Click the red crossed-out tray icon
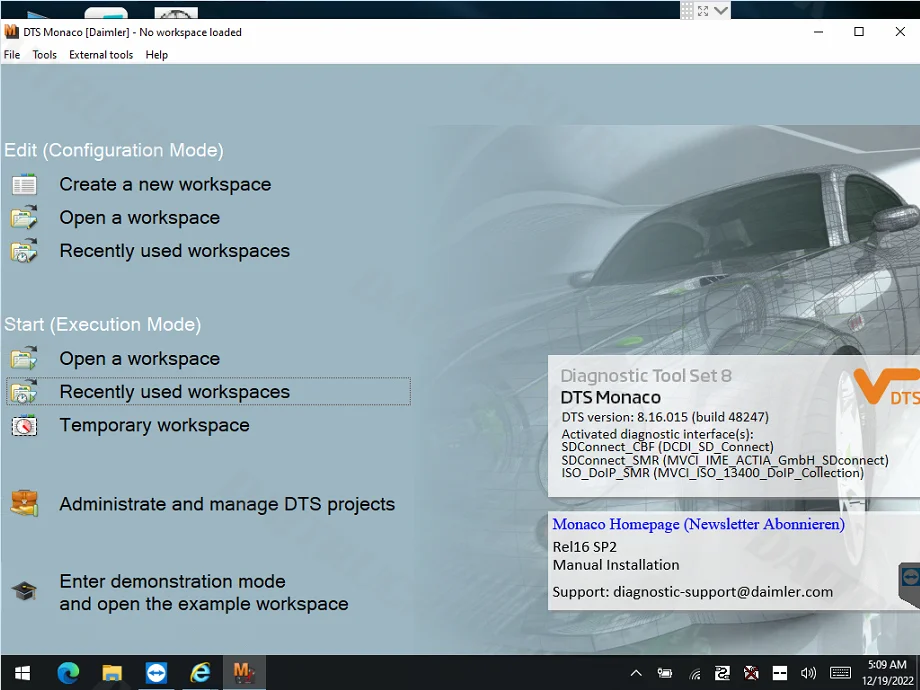Screen dimensions: 920x690 point(751,674)
